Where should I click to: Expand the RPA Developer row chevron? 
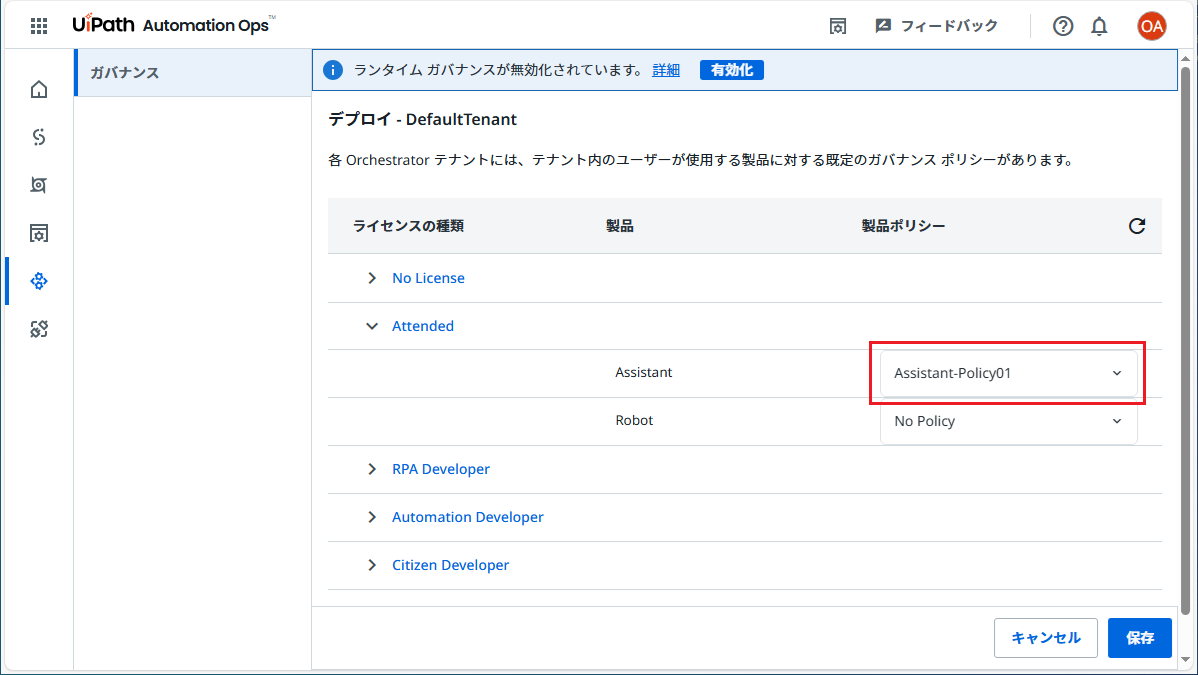coord(372,469)
